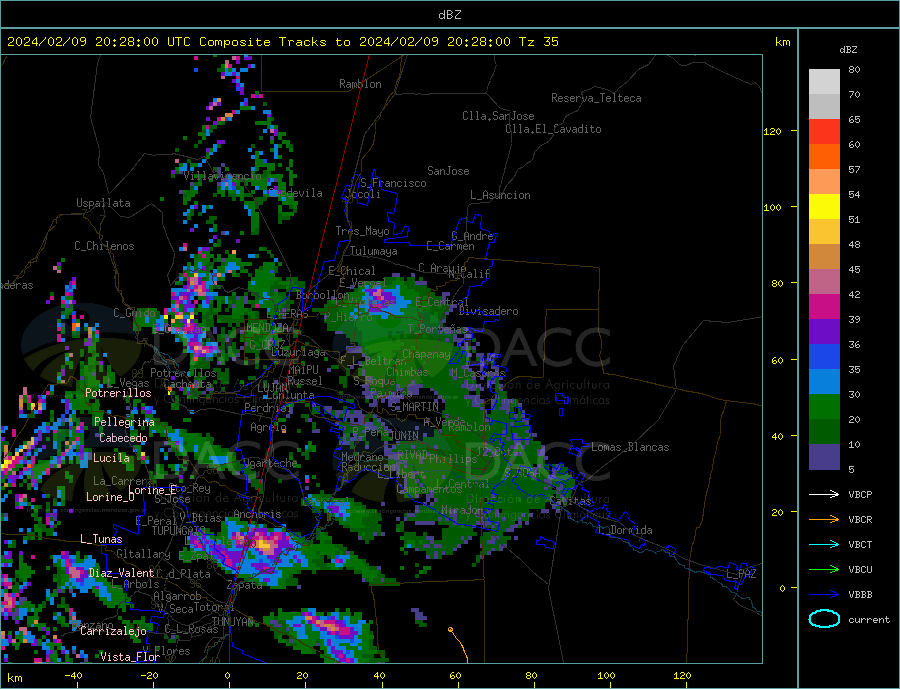Select the orange 60 dBZ color swatch

824,157
